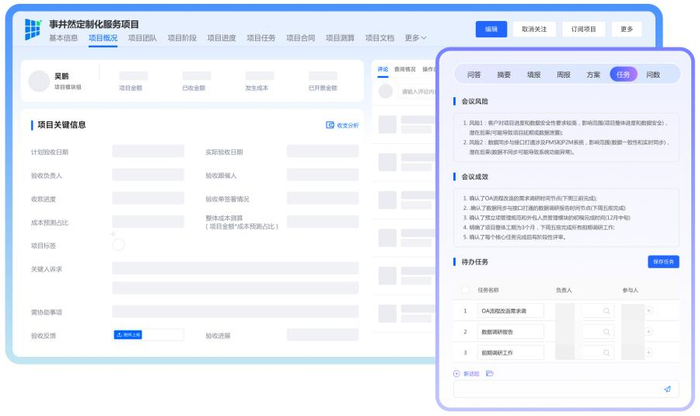Image resolution: width=700 pixels, height=416 pixels.
Task: Click the blue building app logo
Action: (x=33, y=30)
